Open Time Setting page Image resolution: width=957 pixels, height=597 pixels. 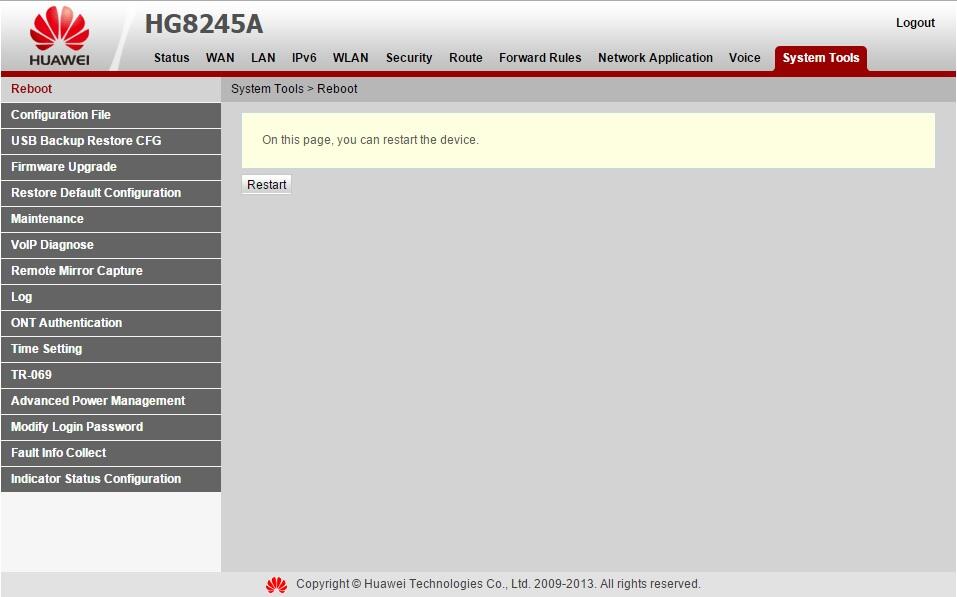point(110,349)
